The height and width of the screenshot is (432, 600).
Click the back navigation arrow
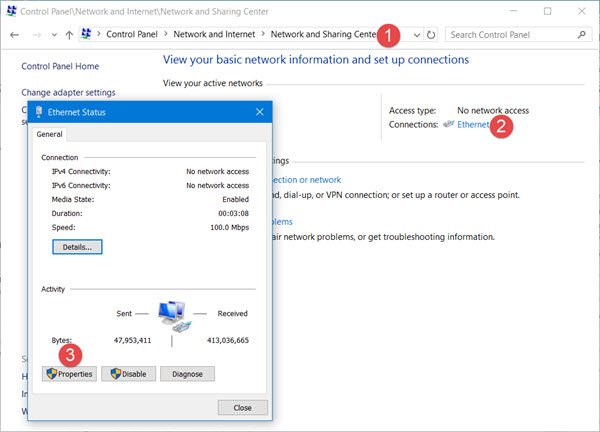point(15,34)
